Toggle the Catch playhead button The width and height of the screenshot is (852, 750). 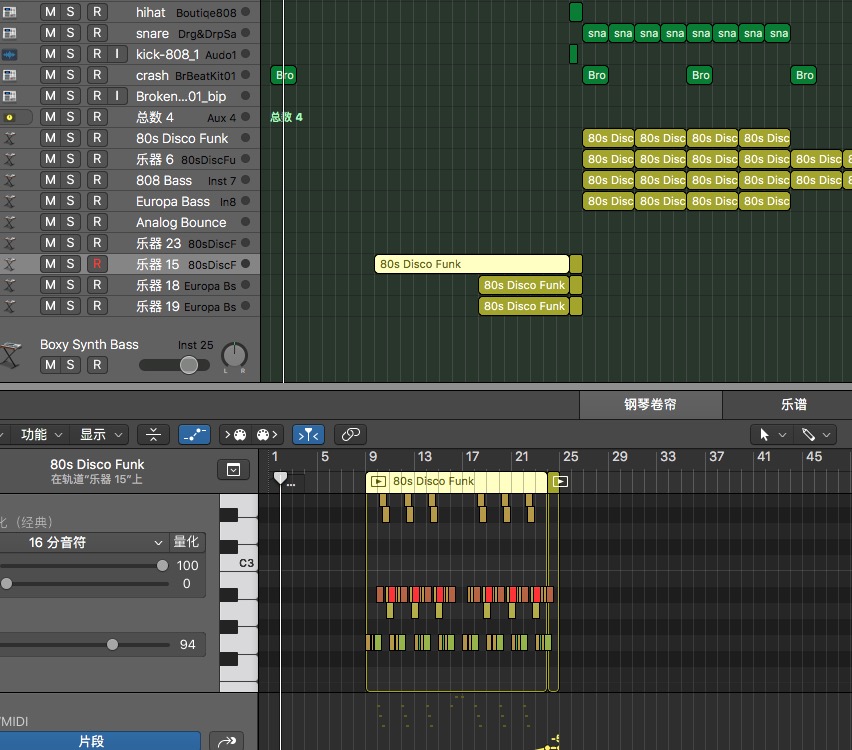click(308, 434)
